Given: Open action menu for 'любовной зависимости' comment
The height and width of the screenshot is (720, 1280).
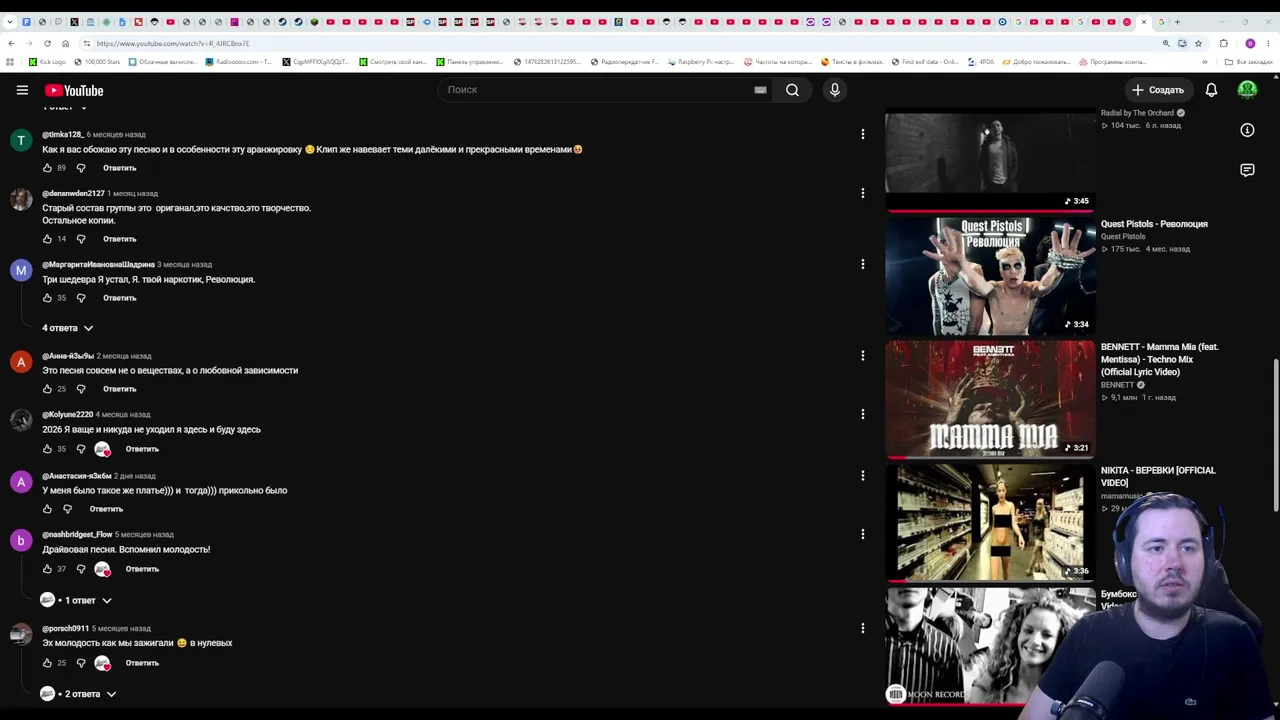Looking at the screenshot, I should click(x=863, y=355).
